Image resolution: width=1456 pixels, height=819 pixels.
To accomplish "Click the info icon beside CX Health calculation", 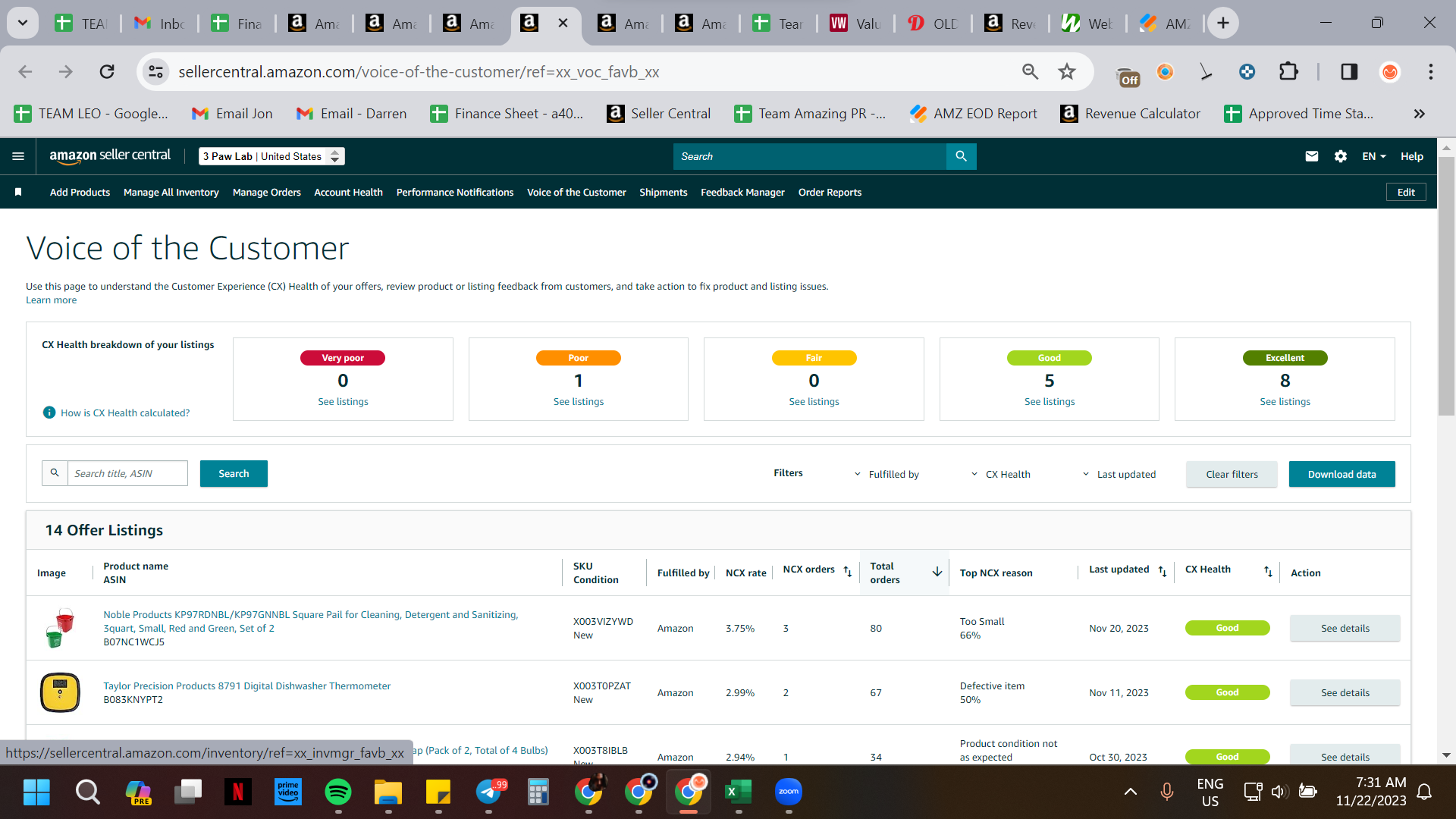I will pyautogui.click(x=49, y=413).
